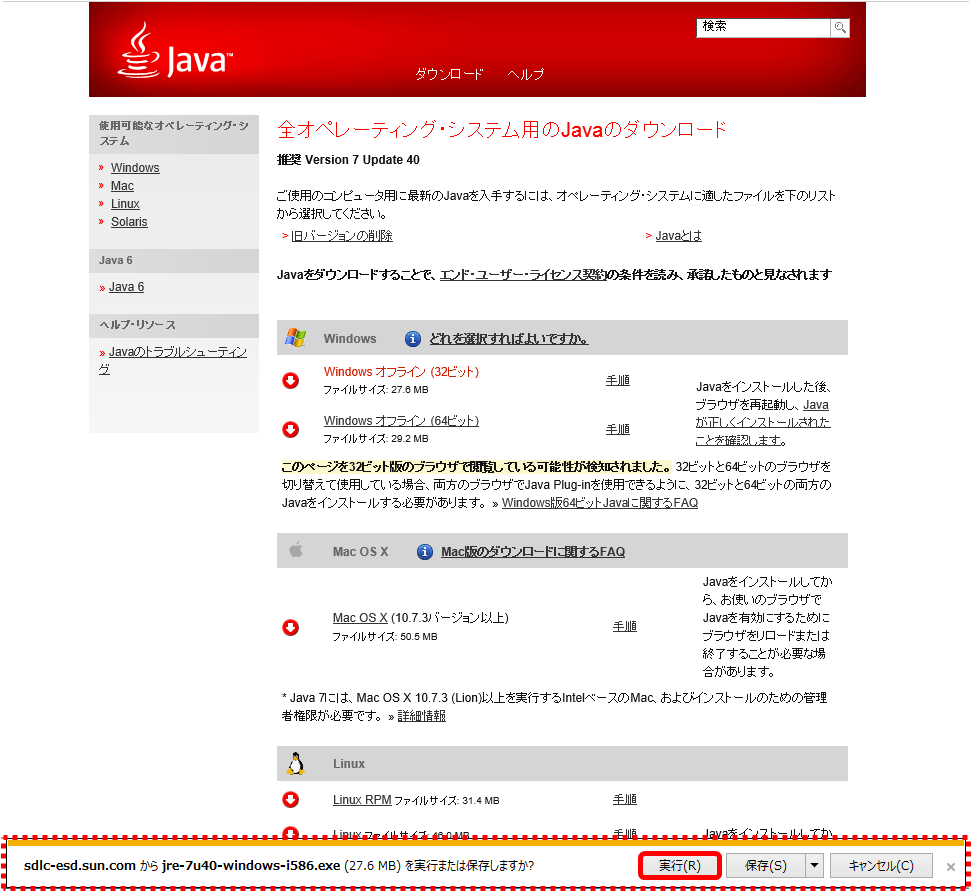Open the 旧バージョンの削除 link
This screenshot has width=972, height=892.
tap(342, 236)
